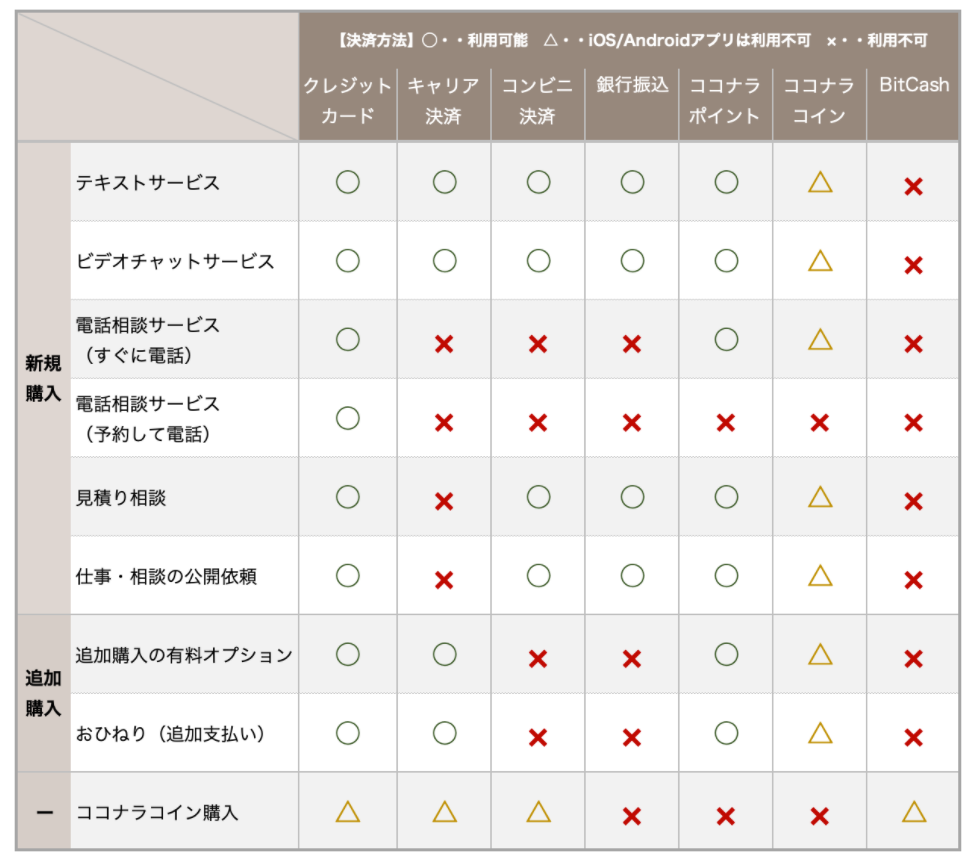971x863 pixels.
Task: Click the 追加購入 category cell
Action: pos(43,693)
